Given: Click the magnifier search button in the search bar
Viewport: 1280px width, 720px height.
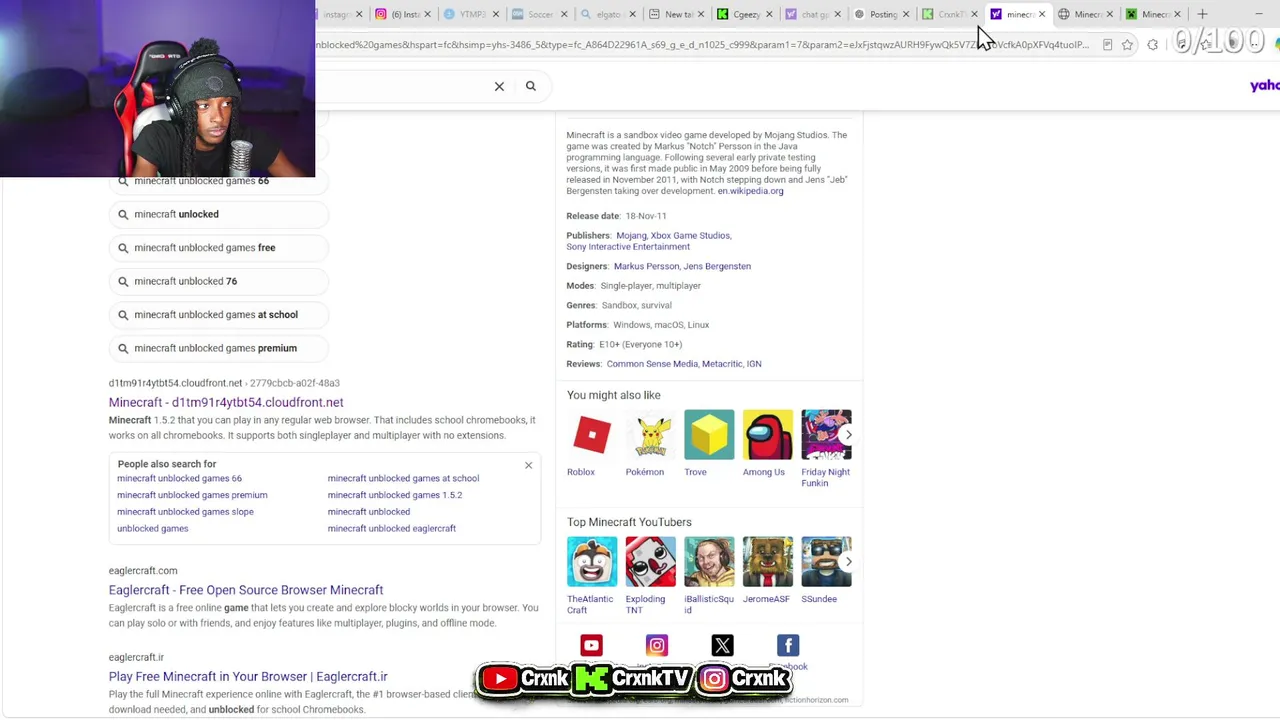Looking at the screenshot, I should pos(531,86).
